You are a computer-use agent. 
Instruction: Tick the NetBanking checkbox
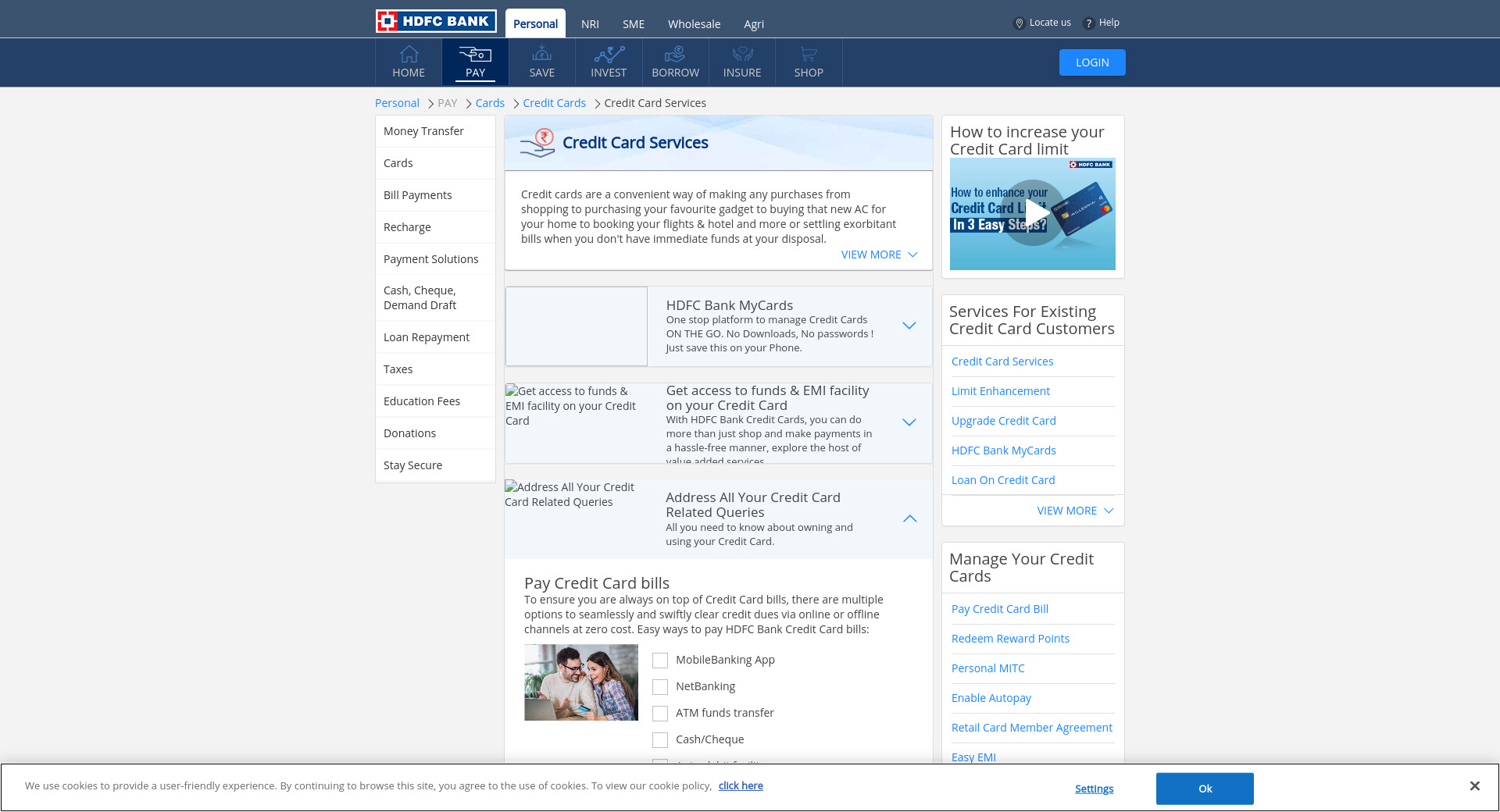pyautogui.click(x=660, y=687)
